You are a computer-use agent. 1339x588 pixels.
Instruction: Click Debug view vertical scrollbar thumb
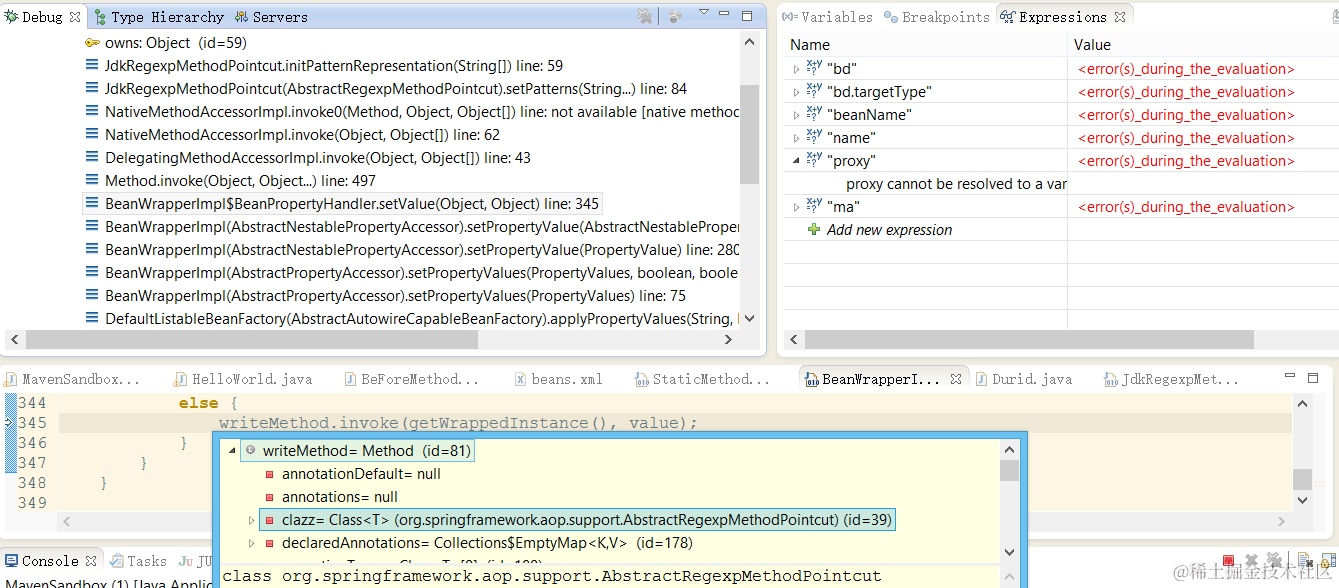point(748,134)
